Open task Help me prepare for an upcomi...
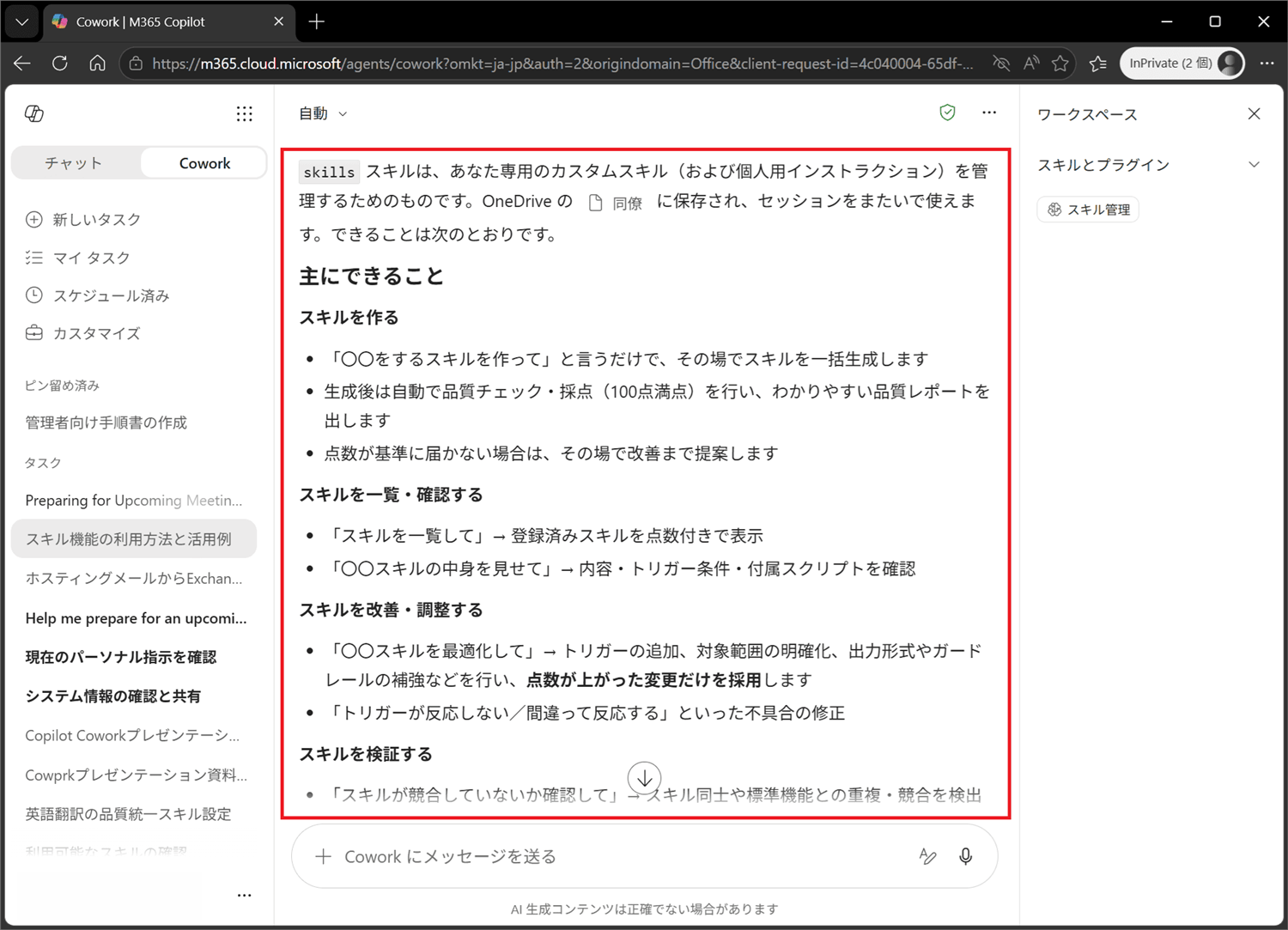 pos(134,618)
